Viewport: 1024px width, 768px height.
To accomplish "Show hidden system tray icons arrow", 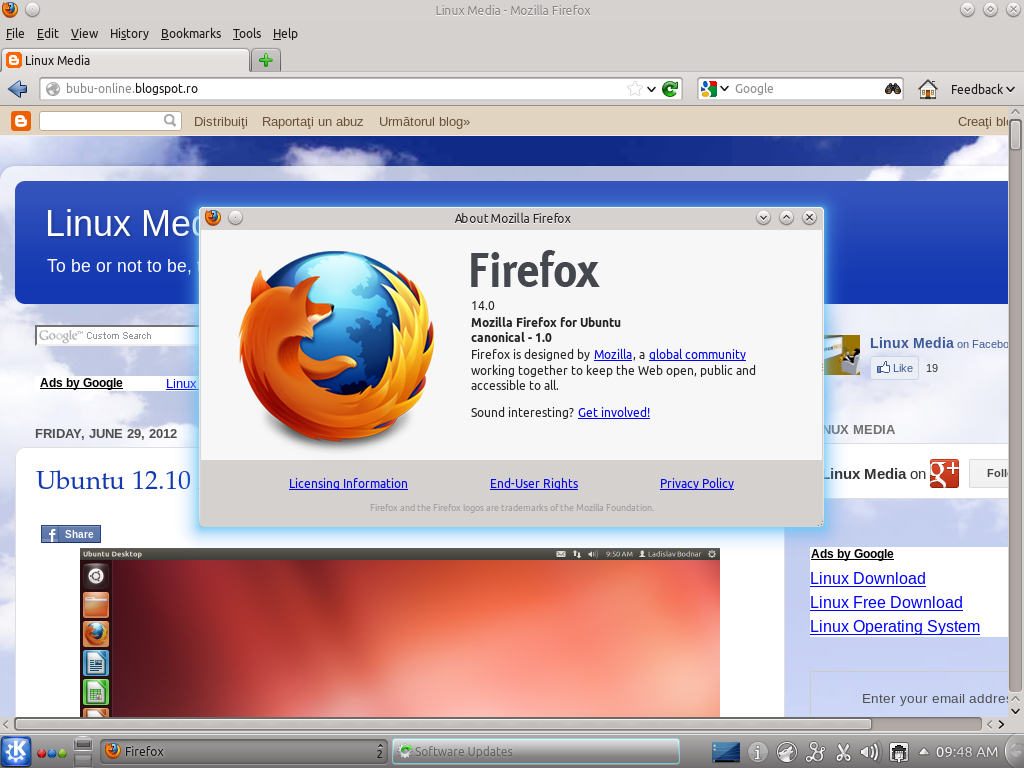I will pyautogui.click(x=923, y=752).
